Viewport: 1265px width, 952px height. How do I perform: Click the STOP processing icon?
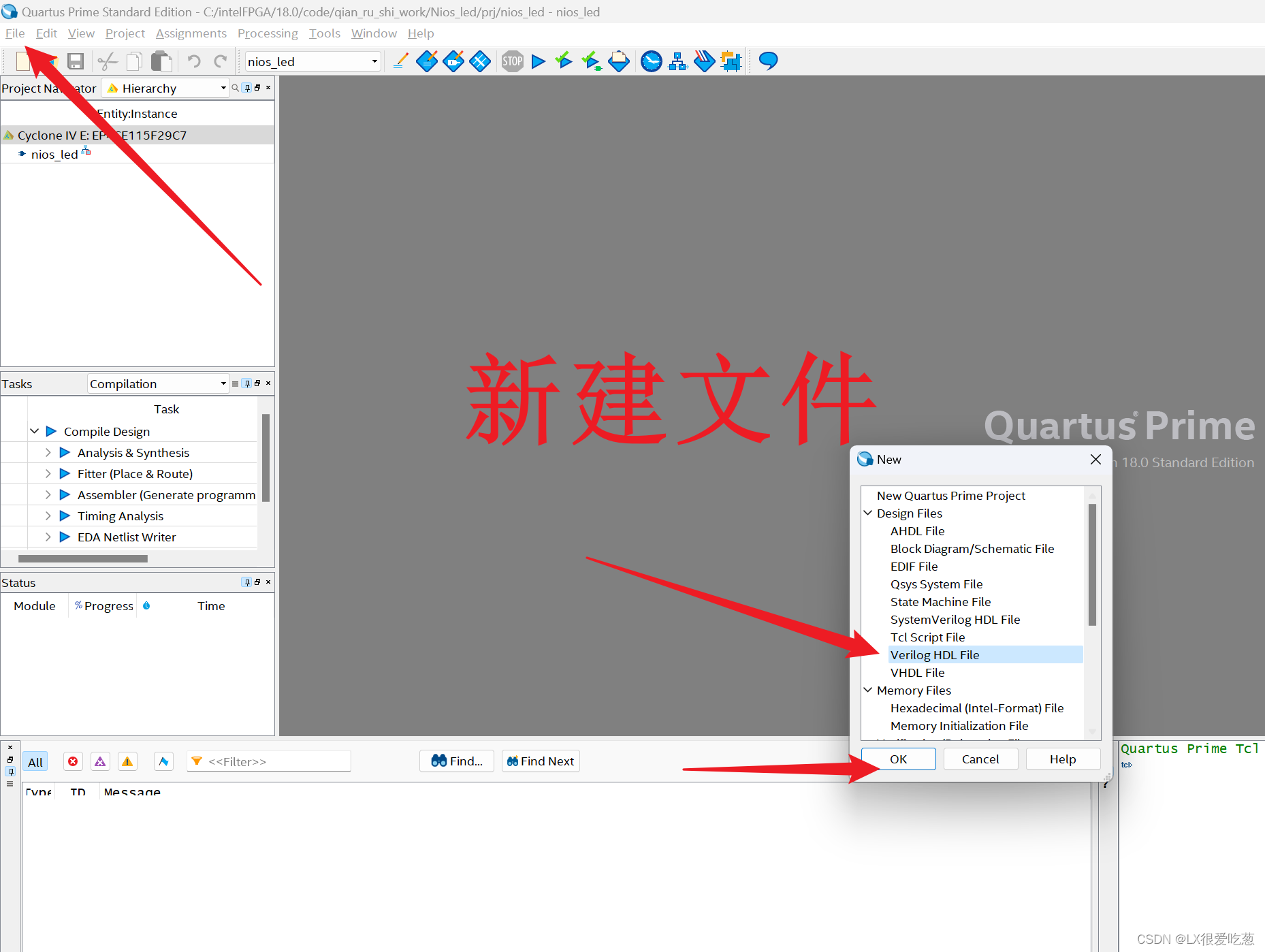pyautogui.click(x=513, y=61)
